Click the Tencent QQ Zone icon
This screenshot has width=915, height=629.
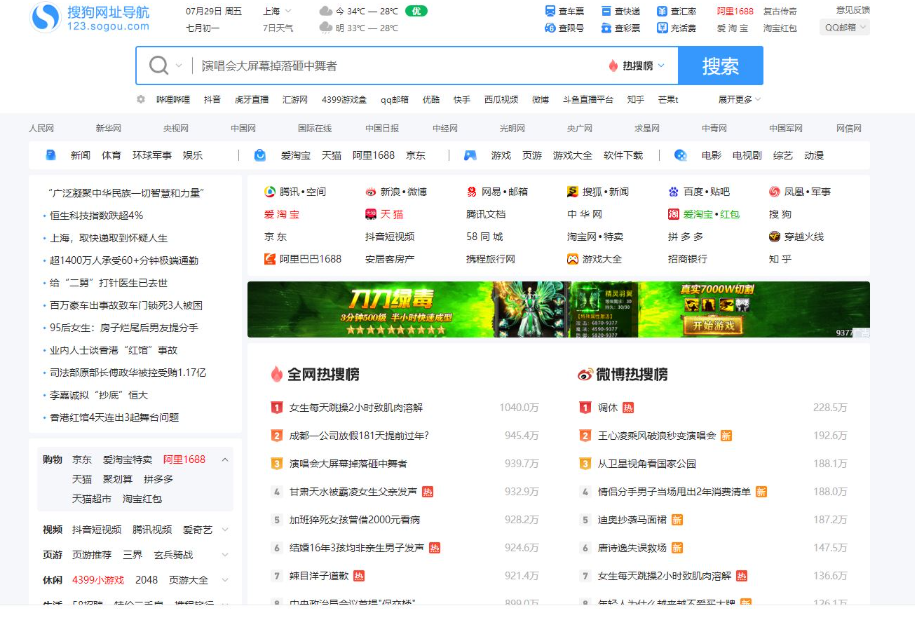pos(269,192)
